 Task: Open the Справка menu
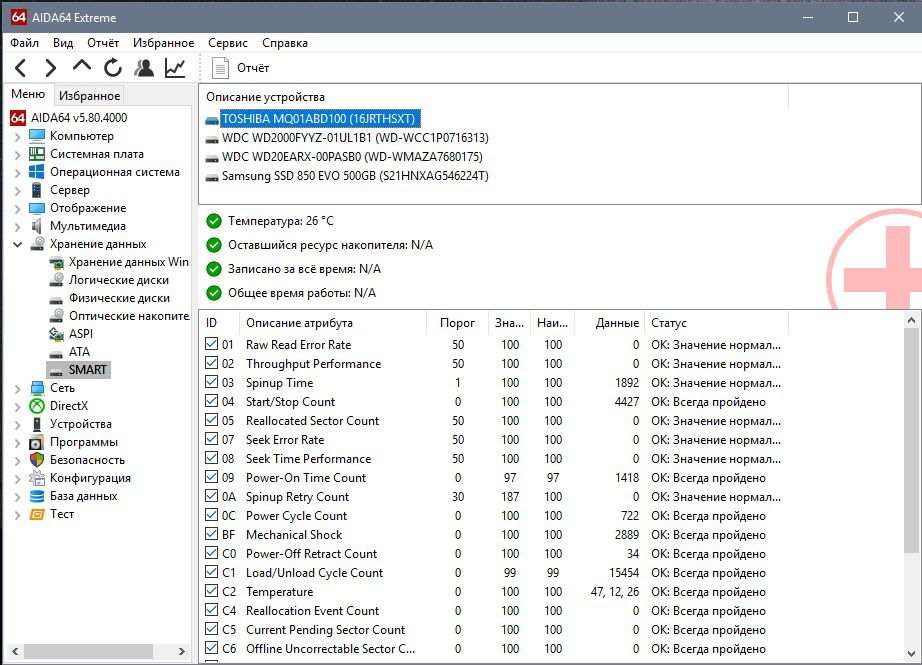[285, 43]
